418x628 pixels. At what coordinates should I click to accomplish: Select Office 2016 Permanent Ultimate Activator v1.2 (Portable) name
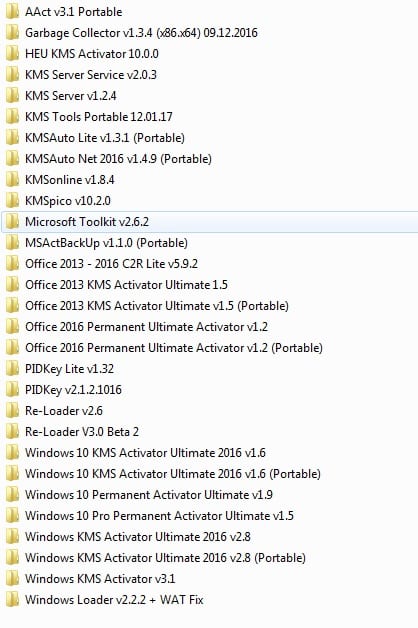point(174,347)
